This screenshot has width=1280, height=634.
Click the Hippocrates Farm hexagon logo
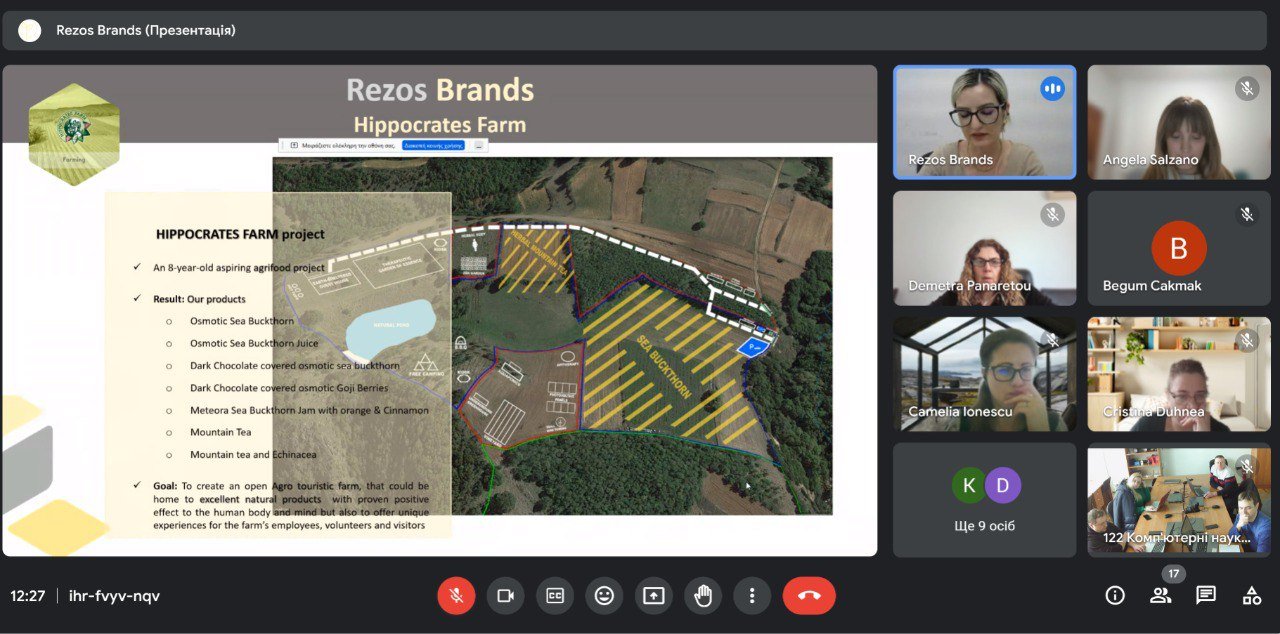73,134
